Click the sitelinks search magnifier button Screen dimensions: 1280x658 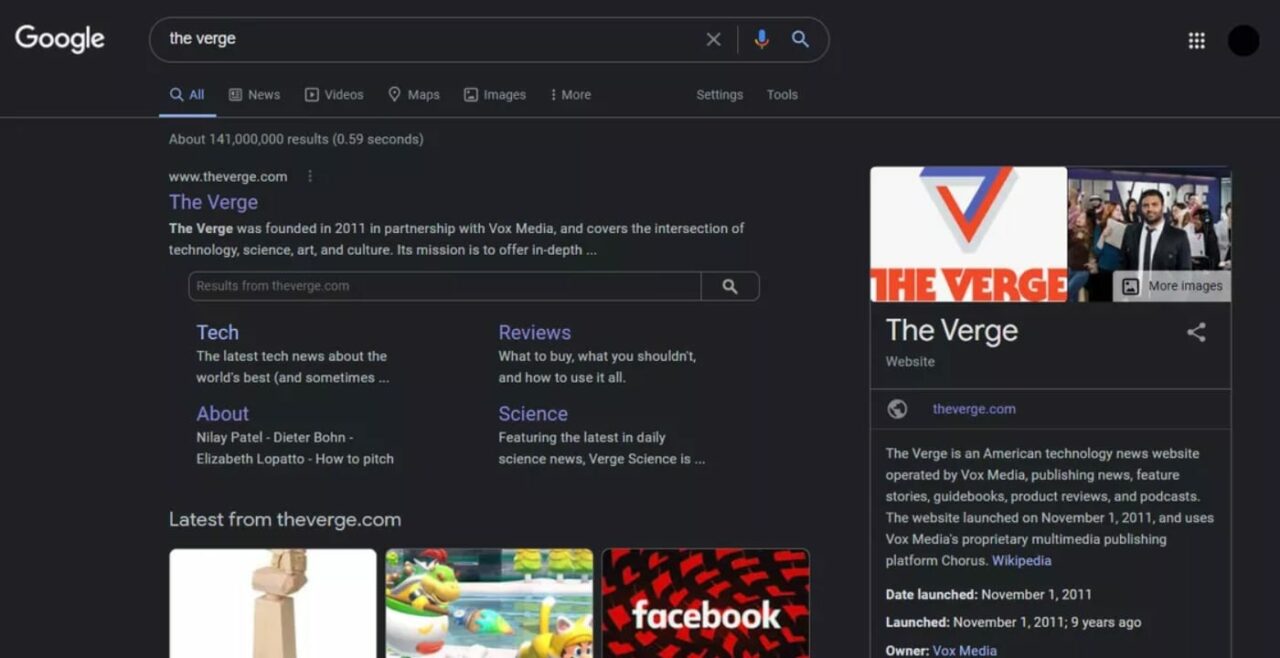[x=730, y=286]
